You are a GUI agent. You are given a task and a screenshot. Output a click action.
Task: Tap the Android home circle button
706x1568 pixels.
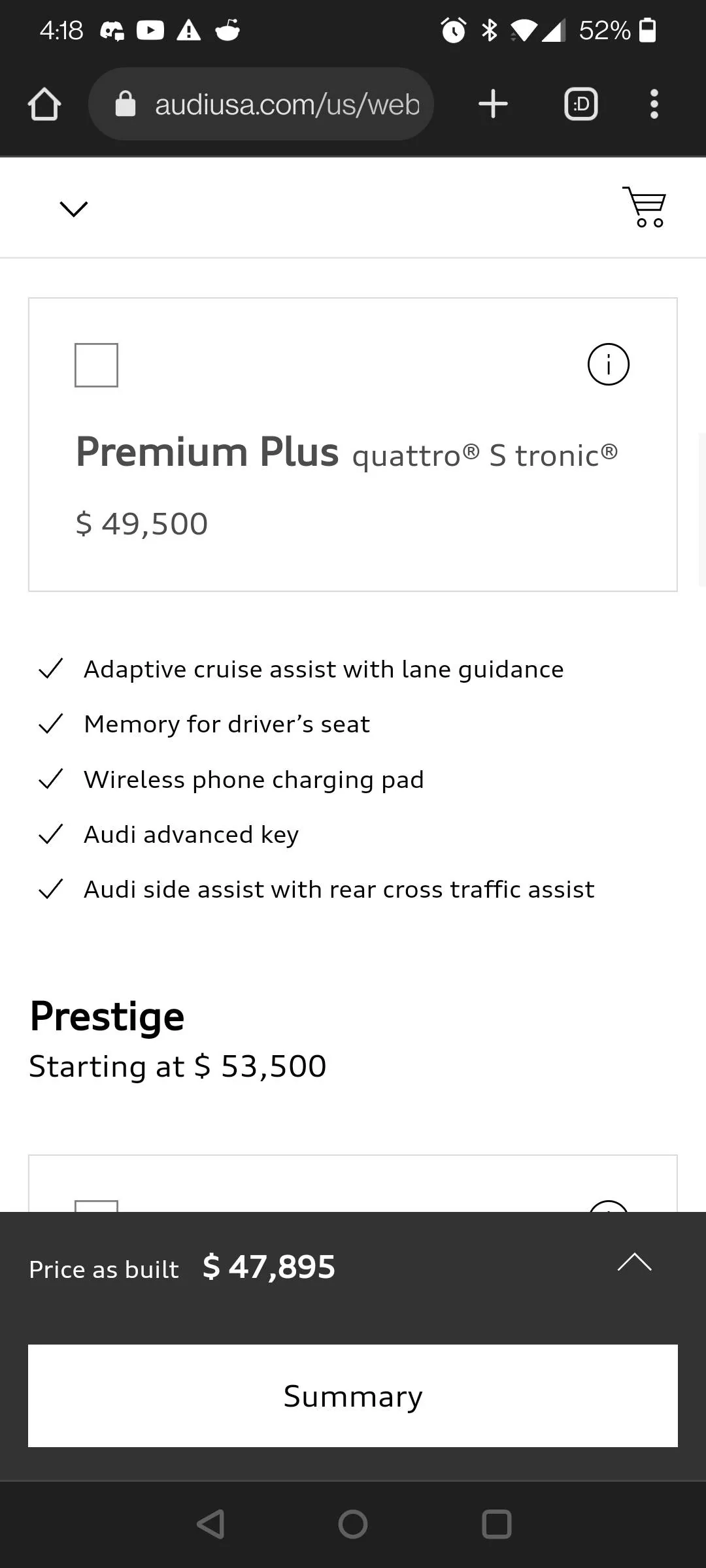click(353, 1524)
